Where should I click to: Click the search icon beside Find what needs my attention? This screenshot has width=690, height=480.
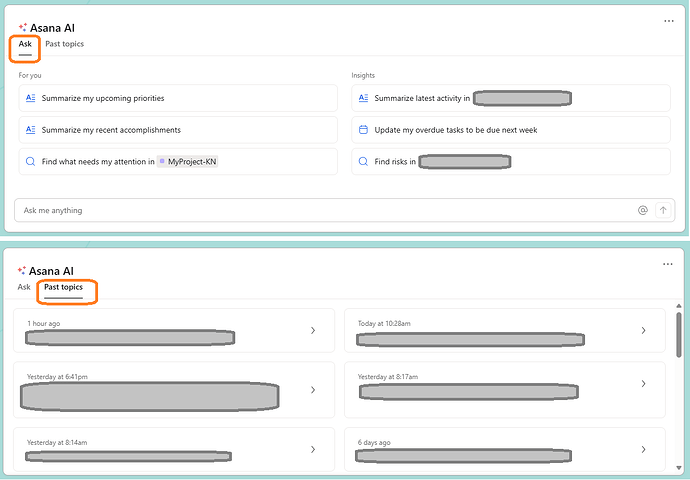tap(30, 161)
